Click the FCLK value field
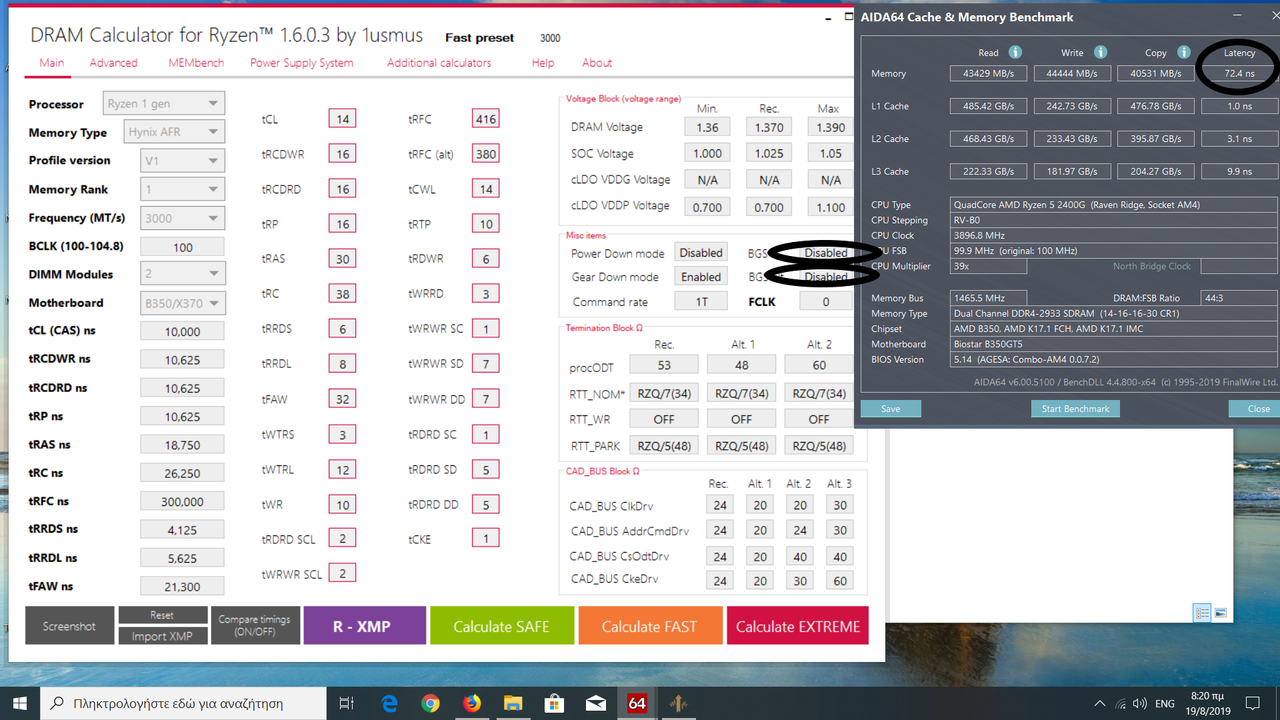The width and height of the screenshot is (1280, 720). click(826, 301)
